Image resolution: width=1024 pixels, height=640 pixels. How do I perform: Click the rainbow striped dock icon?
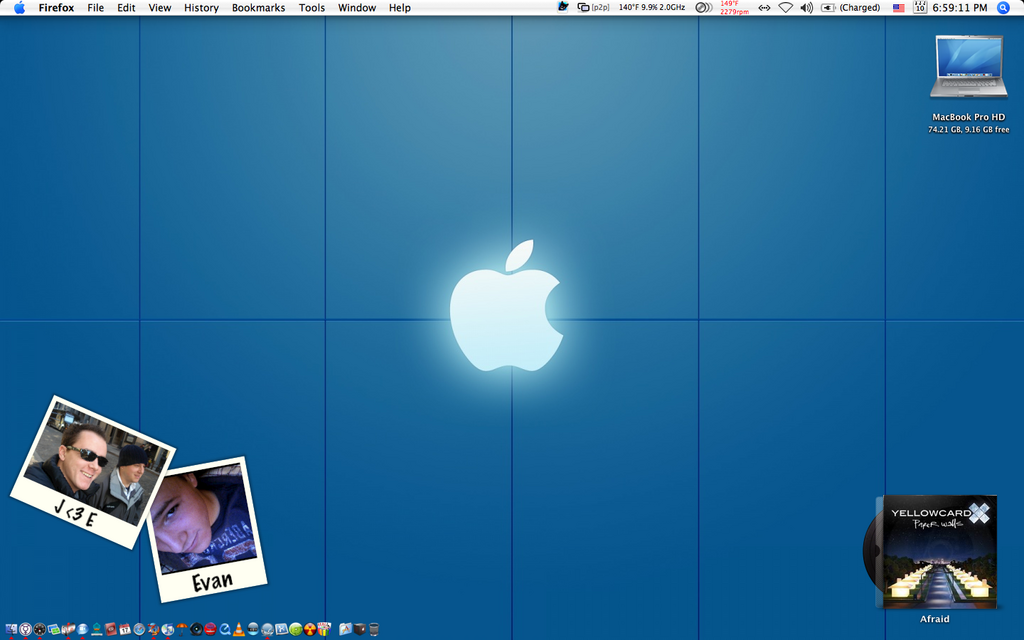coord(325,630)
